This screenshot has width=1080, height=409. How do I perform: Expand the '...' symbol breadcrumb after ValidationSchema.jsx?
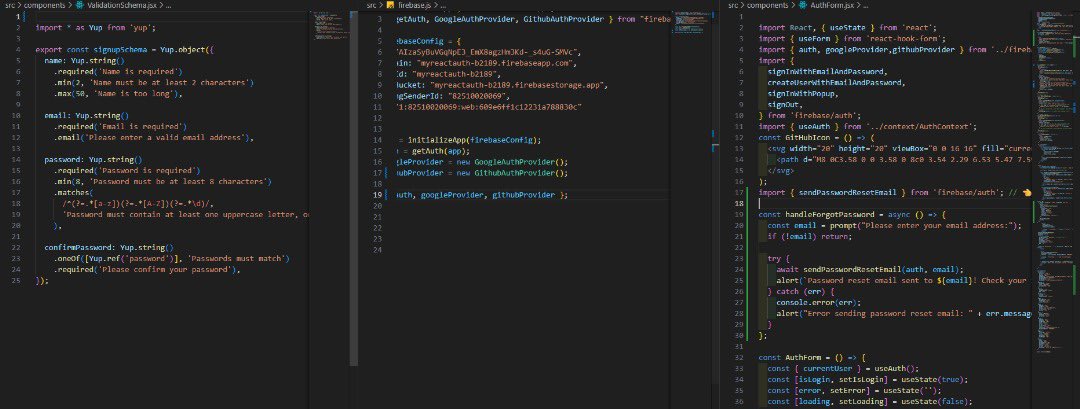[x=169, y=5]
